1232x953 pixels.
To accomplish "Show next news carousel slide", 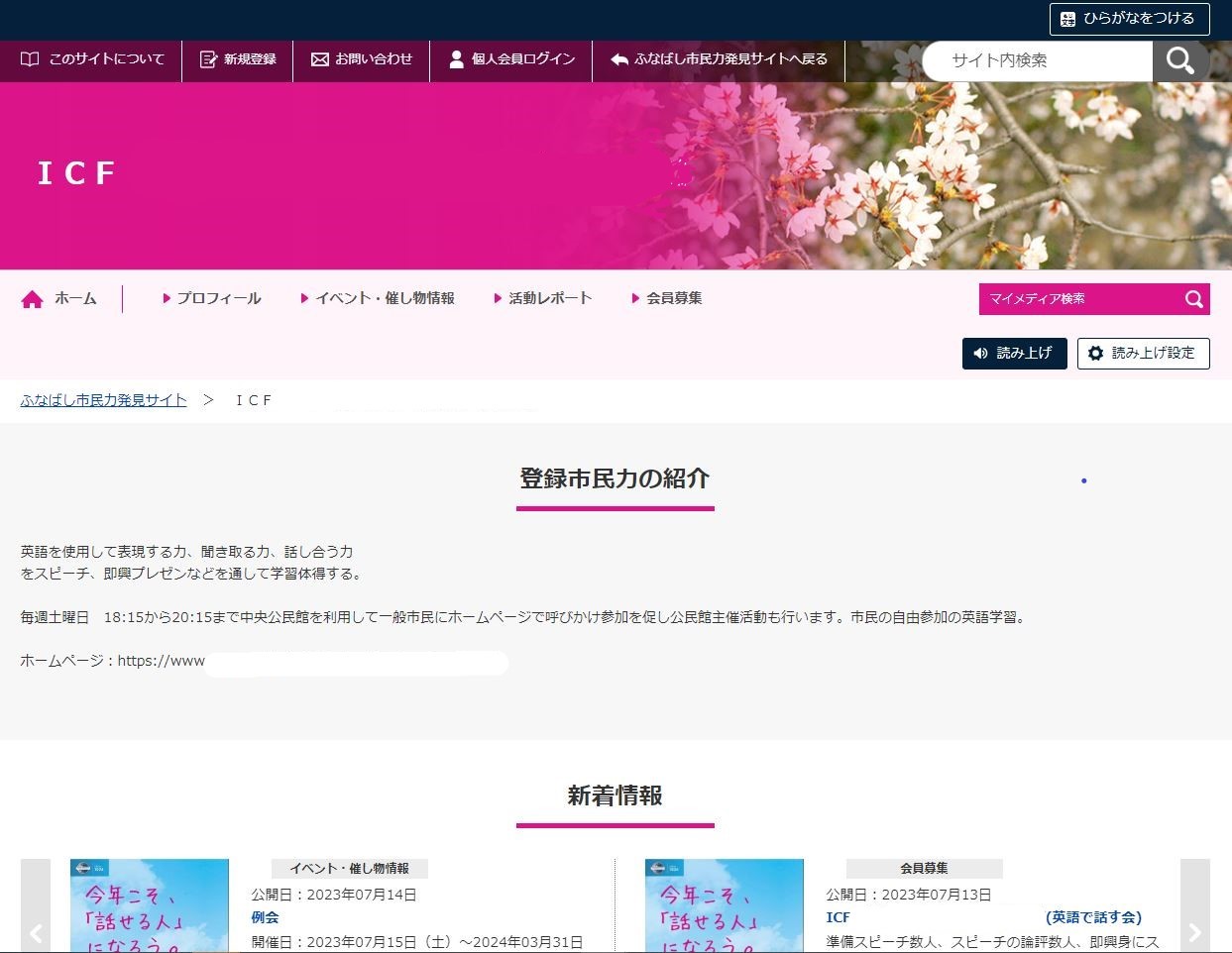I will [1194, 931].
